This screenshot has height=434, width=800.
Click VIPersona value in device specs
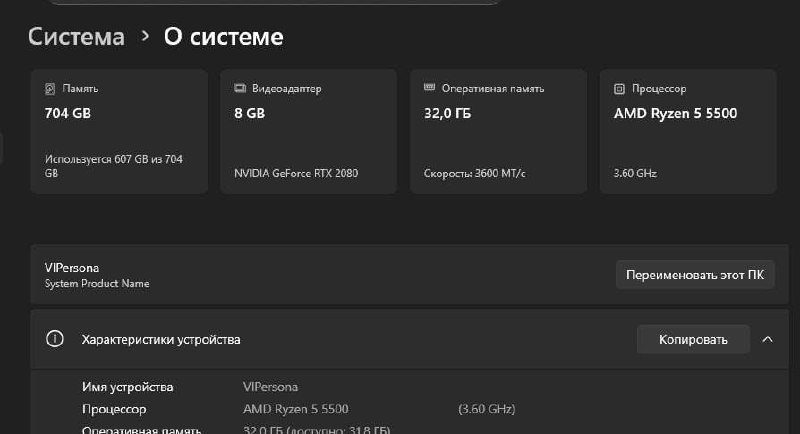[270, 387]
